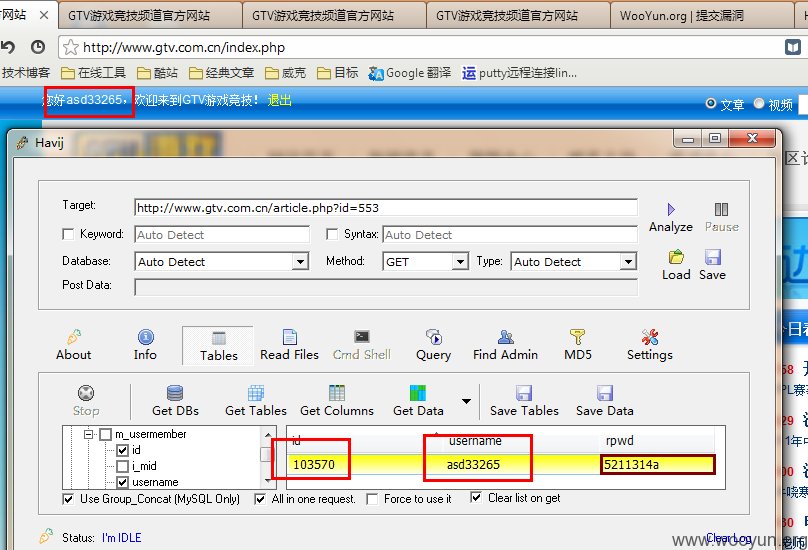This screenshot has width=808, height=550.
Task: Uncheck the username column checkbox
Action: pyautogui.click(x=122, y=482)
